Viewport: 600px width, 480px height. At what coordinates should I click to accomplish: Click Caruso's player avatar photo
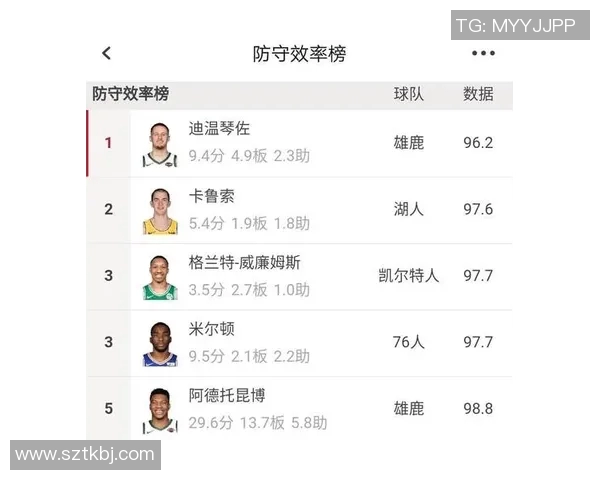tap(159, 210)
